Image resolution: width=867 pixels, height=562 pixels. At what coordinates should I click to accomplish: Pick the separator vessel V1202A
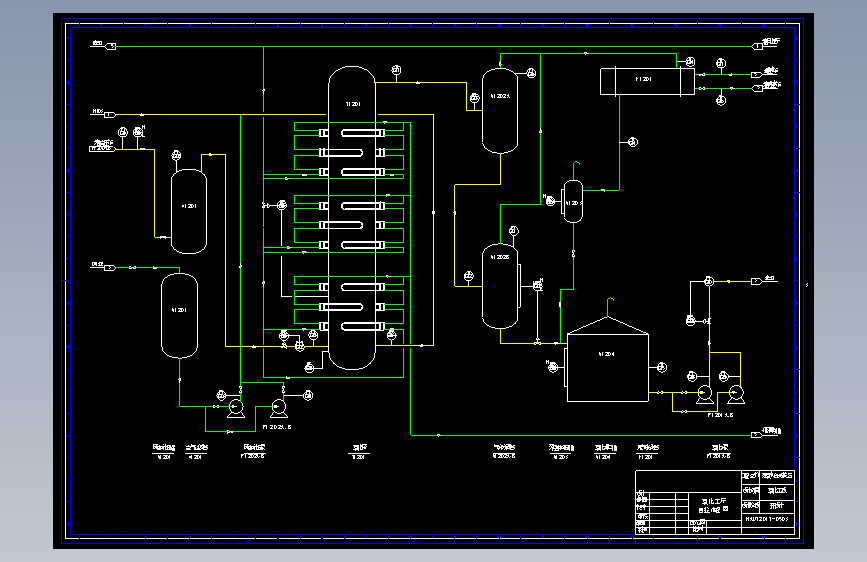tap(500, 111)
